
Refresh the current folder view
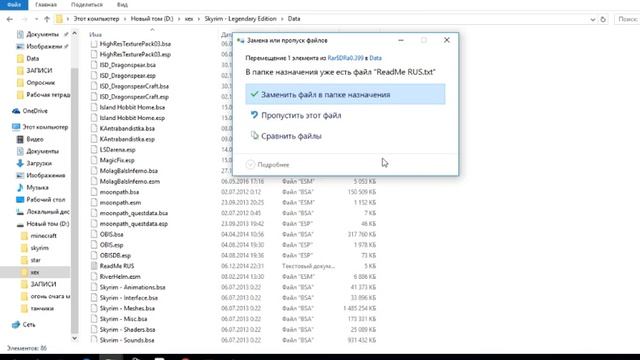[x=603, y=19]
